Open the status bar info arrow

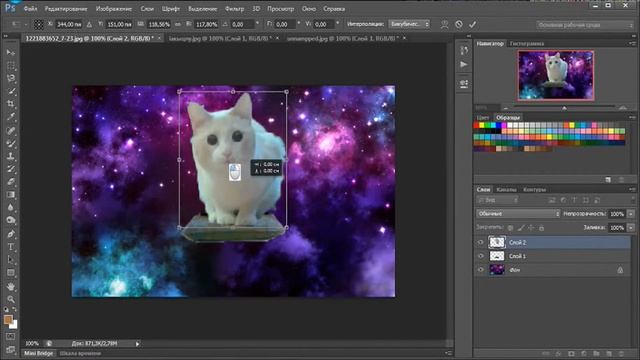coord(138,344)
